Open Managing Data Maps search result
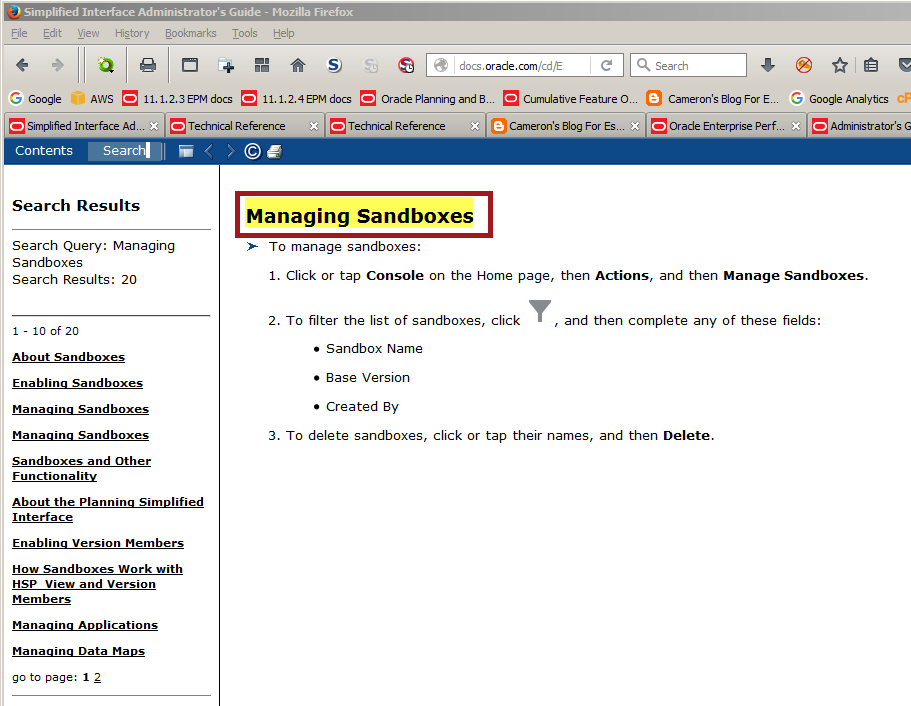This screenshot has width=911, height=706. click(x=78, y=651)
